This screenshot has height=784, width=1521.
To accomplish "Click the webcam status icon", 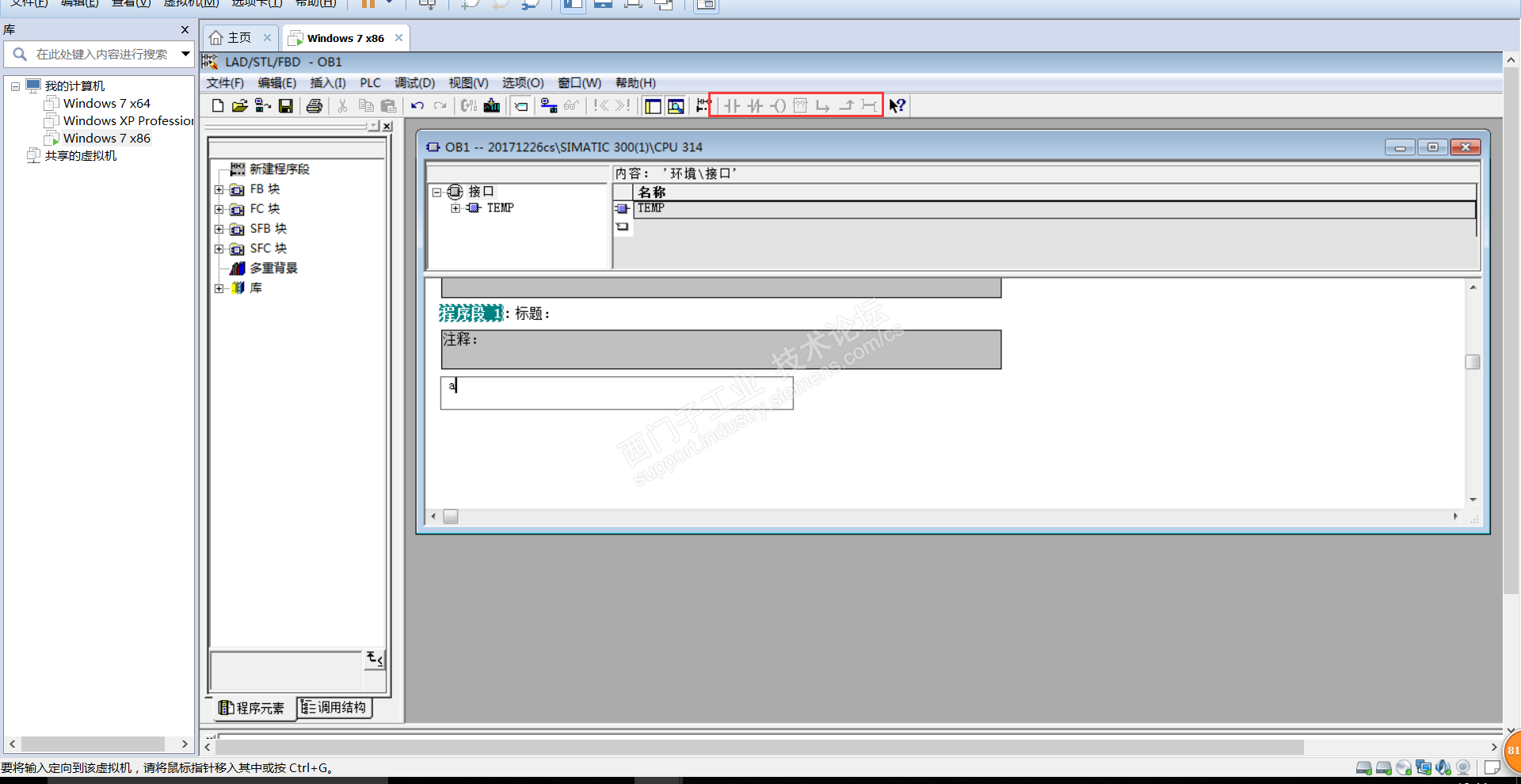I will click(1463, 767).
